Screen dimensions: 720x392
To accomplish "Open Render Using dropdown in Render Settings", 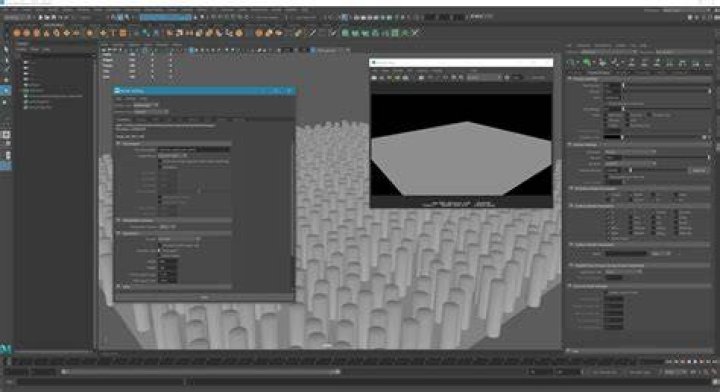I will point(151,112).
